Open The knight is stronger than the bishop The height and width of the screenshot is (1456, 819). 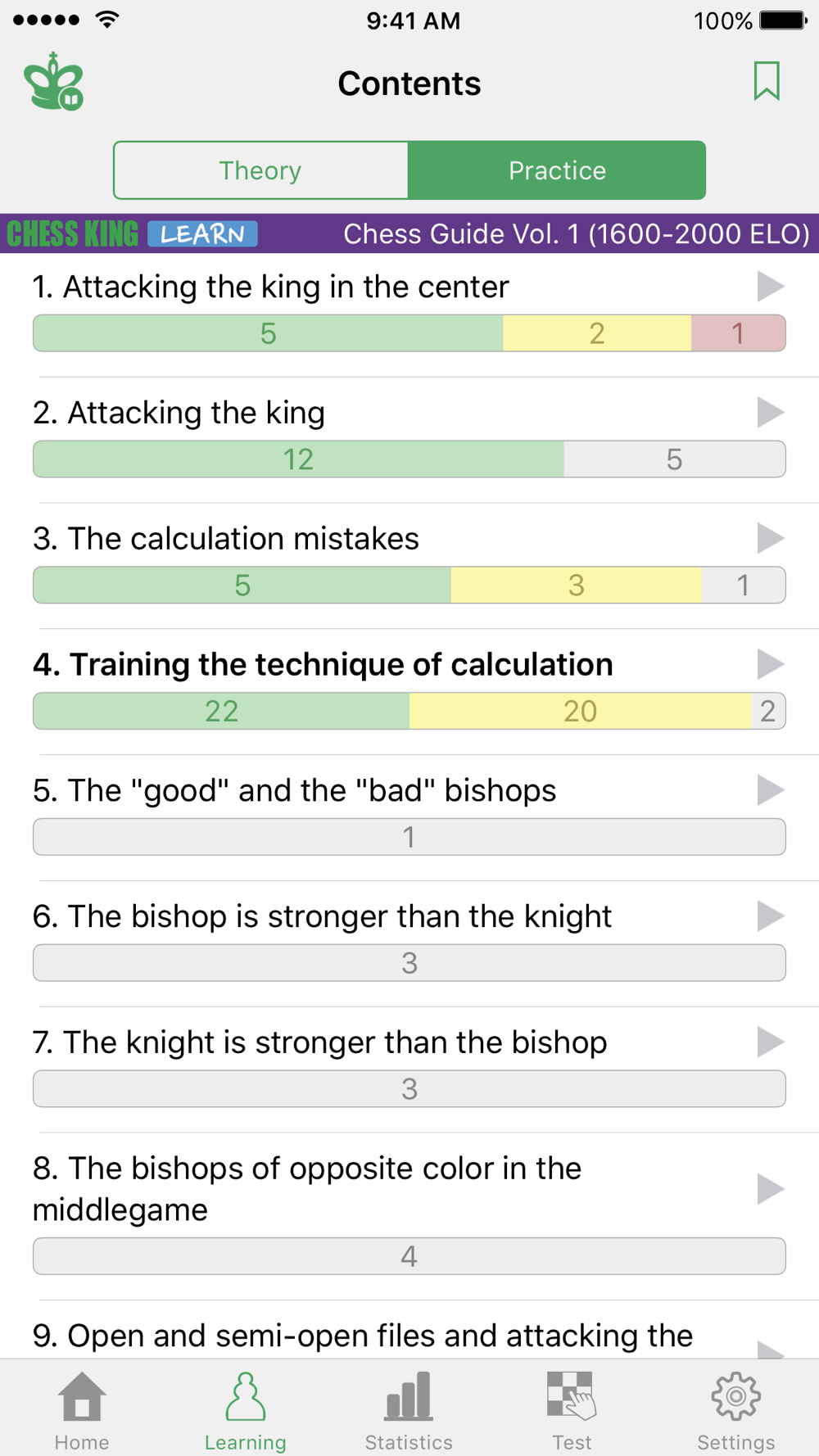click(319, 1042)
